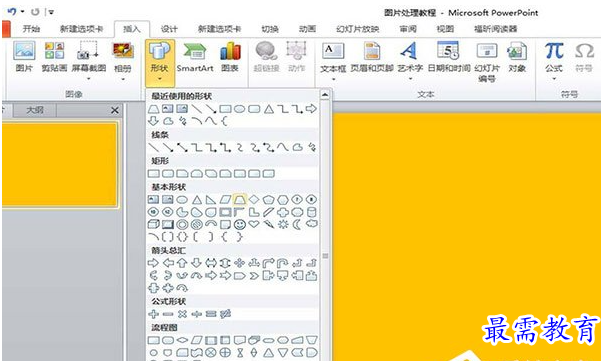Select the folded corner shape
The image size is (606, 361).
(x=225, y=224)
